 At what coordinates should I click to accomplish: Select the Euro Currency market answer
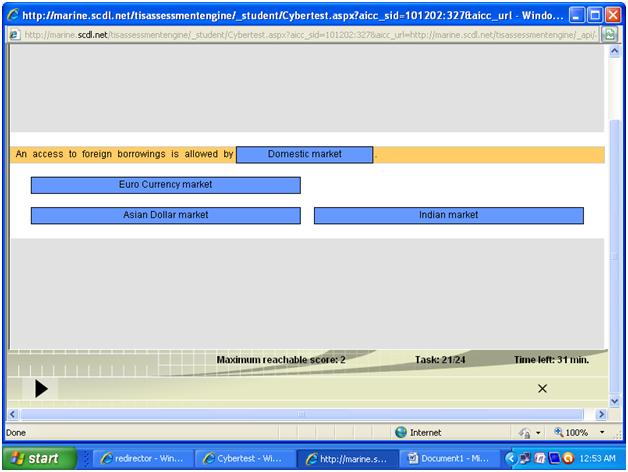(x=165, y=185)
